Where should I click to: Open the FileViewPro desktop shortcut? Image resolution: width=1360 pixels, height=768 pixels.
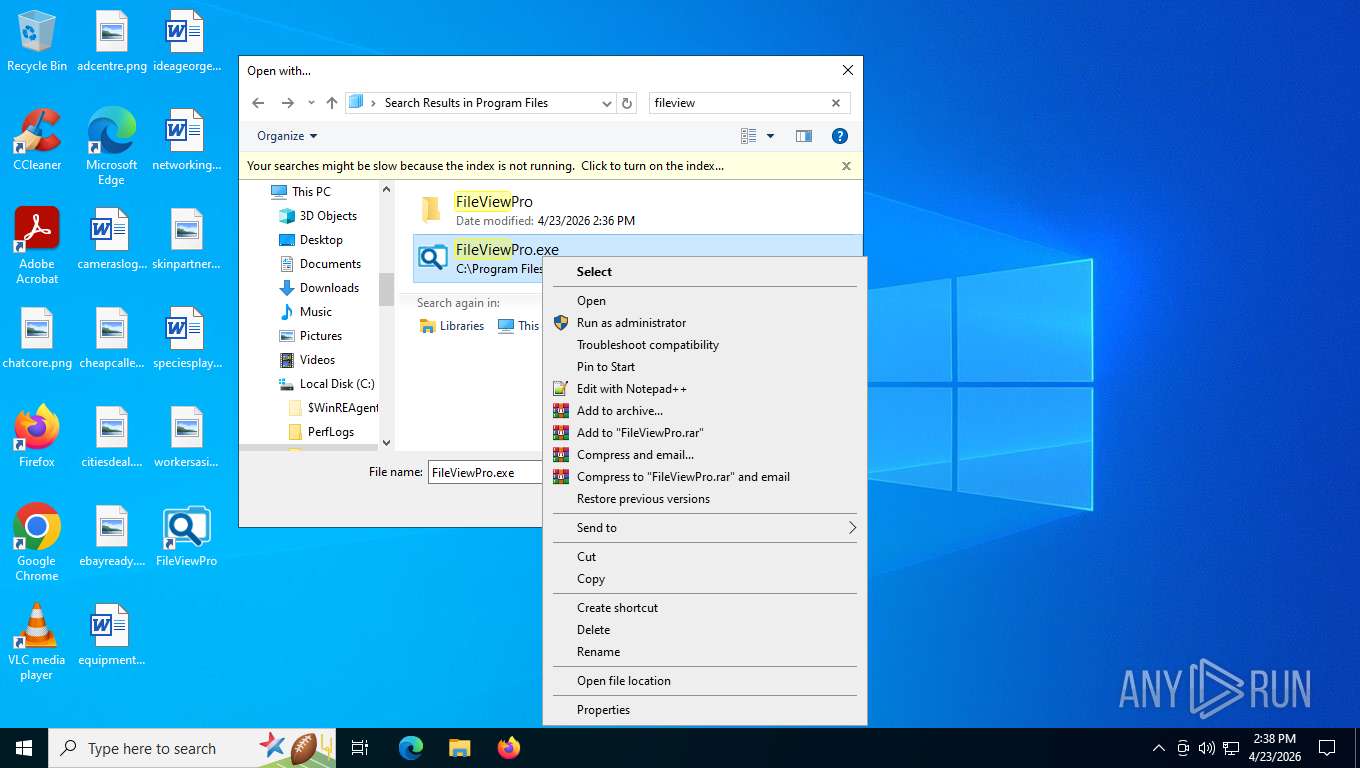click(186, 536)
